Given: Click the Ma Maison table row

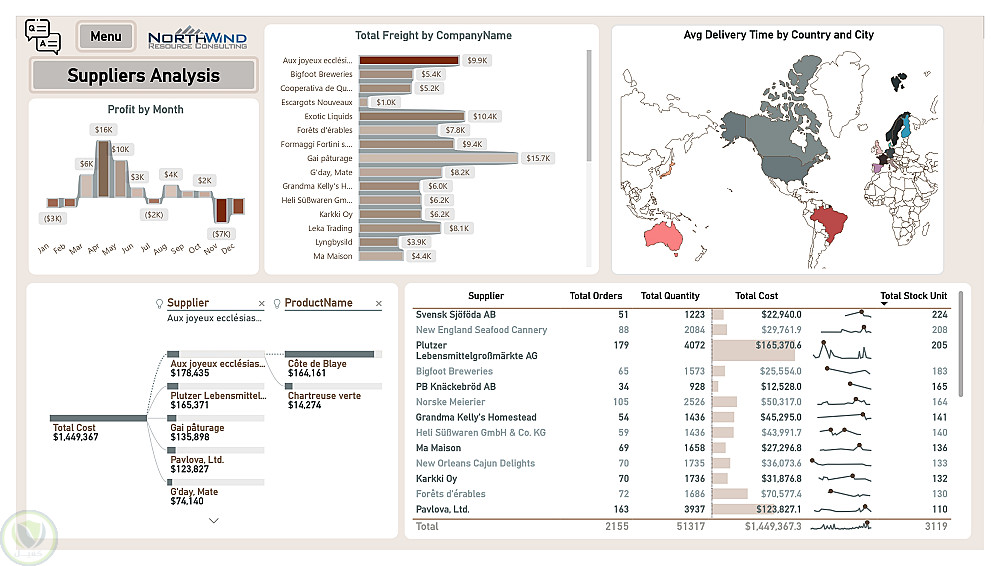Looking at the screenshot, I should coord(681,448).
